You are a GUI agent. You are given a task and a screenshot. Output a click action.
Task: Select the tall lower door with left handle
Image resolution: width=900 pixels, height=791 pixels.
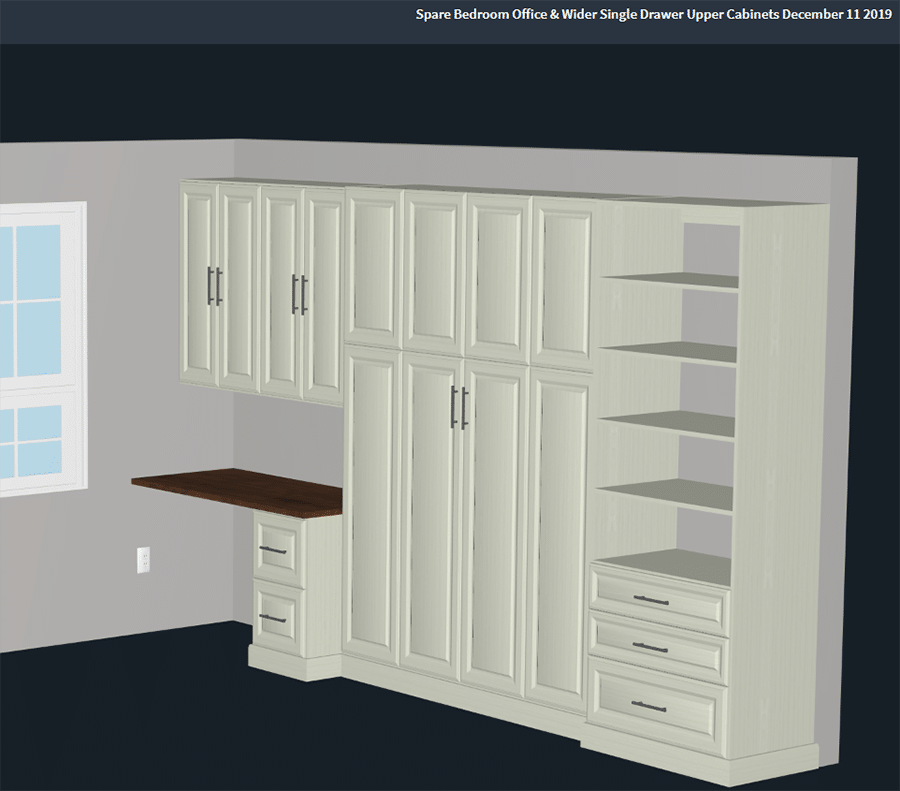[x=432, y=515]
